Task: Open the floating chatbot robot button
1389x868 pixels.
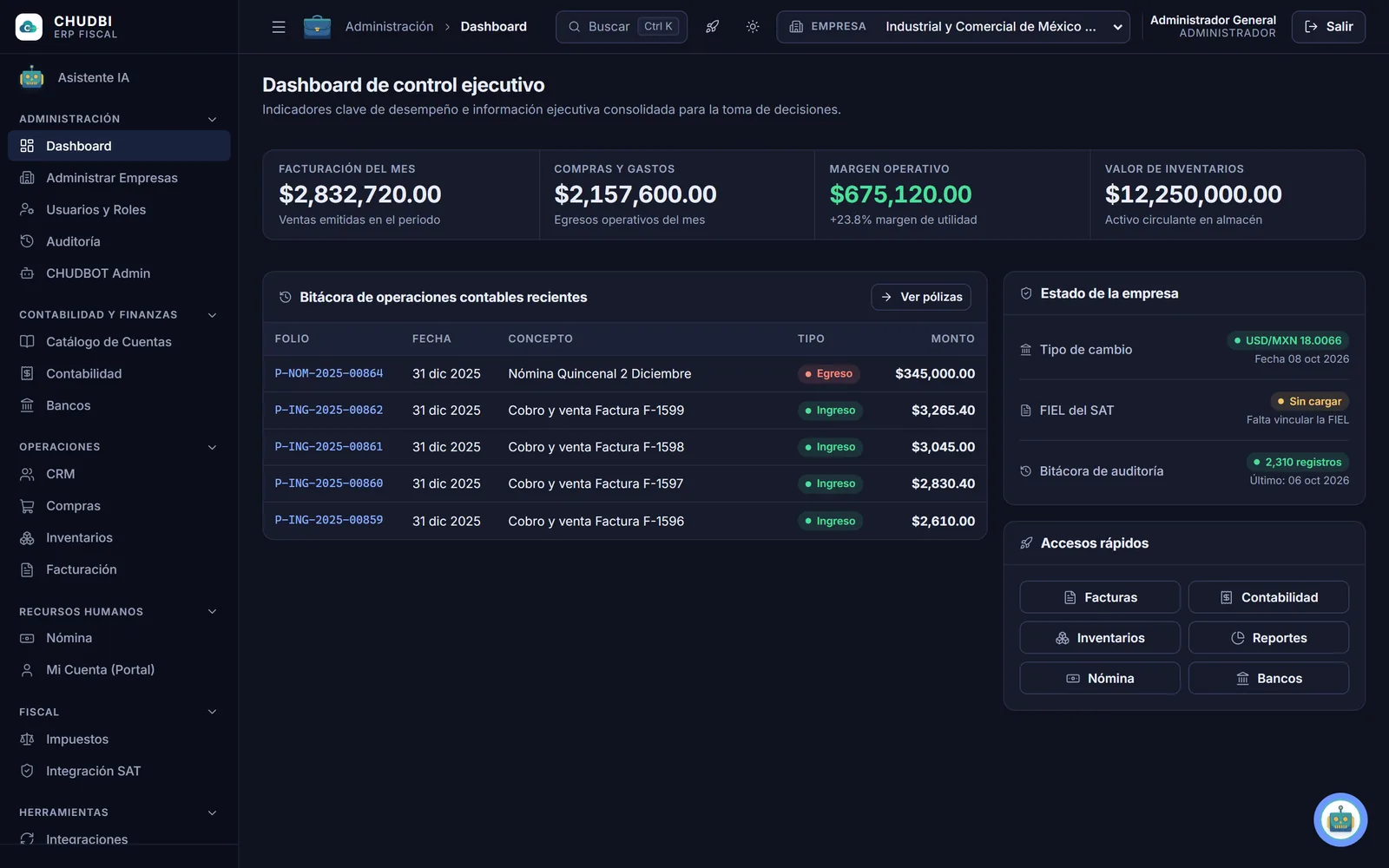Action: (x=1340, y=819)
